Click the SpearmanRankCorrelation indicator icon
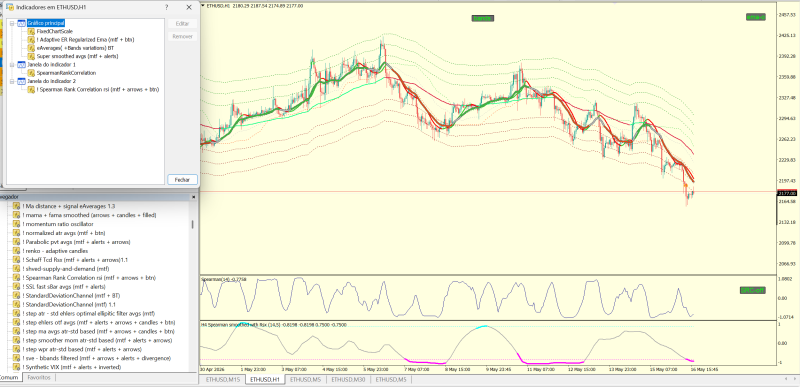Image resolution: width=800 pixels, height=387 pixels. coord(31,73)
